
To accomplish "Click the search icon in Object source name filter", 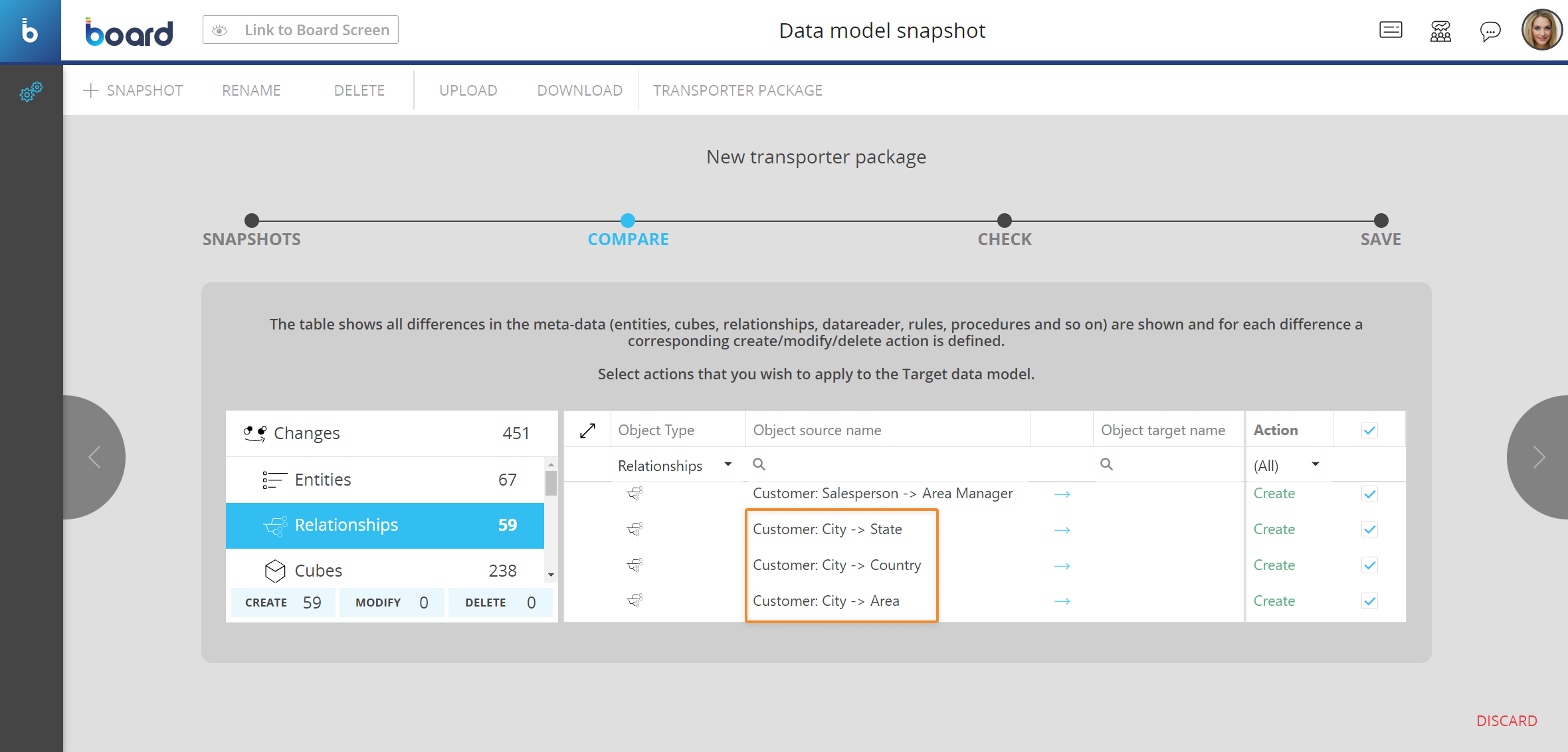I will pyautogui.click(x=759, y=464).
